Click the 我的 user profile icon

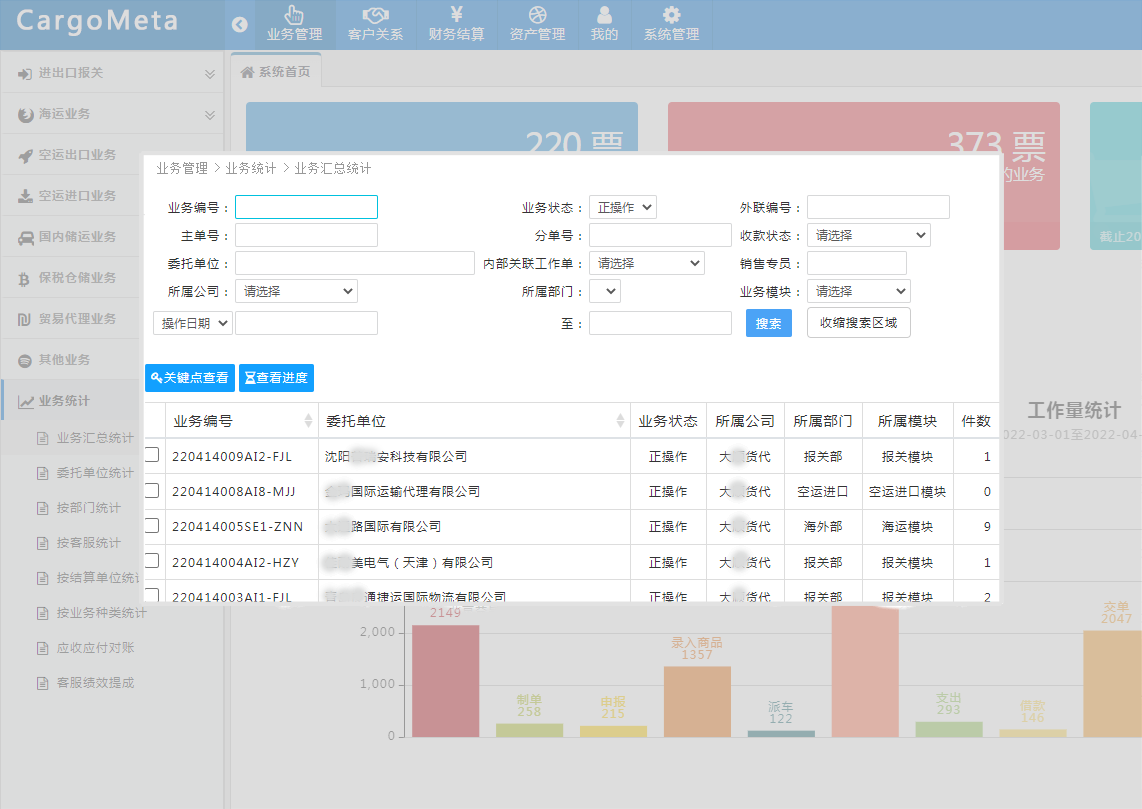pos(604,15)
